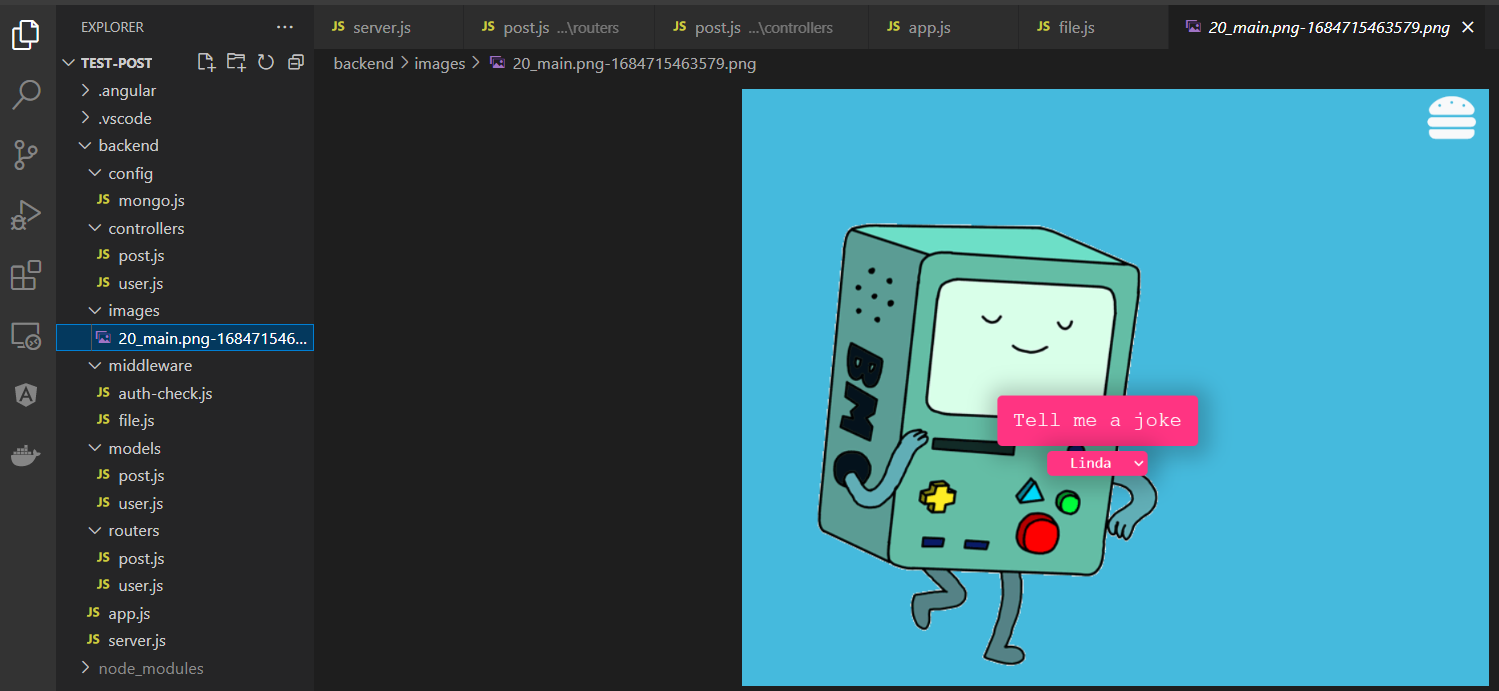The image size is (1499, 691).
Task: Switch to post.js routers tab
Action: click(560, 27)
